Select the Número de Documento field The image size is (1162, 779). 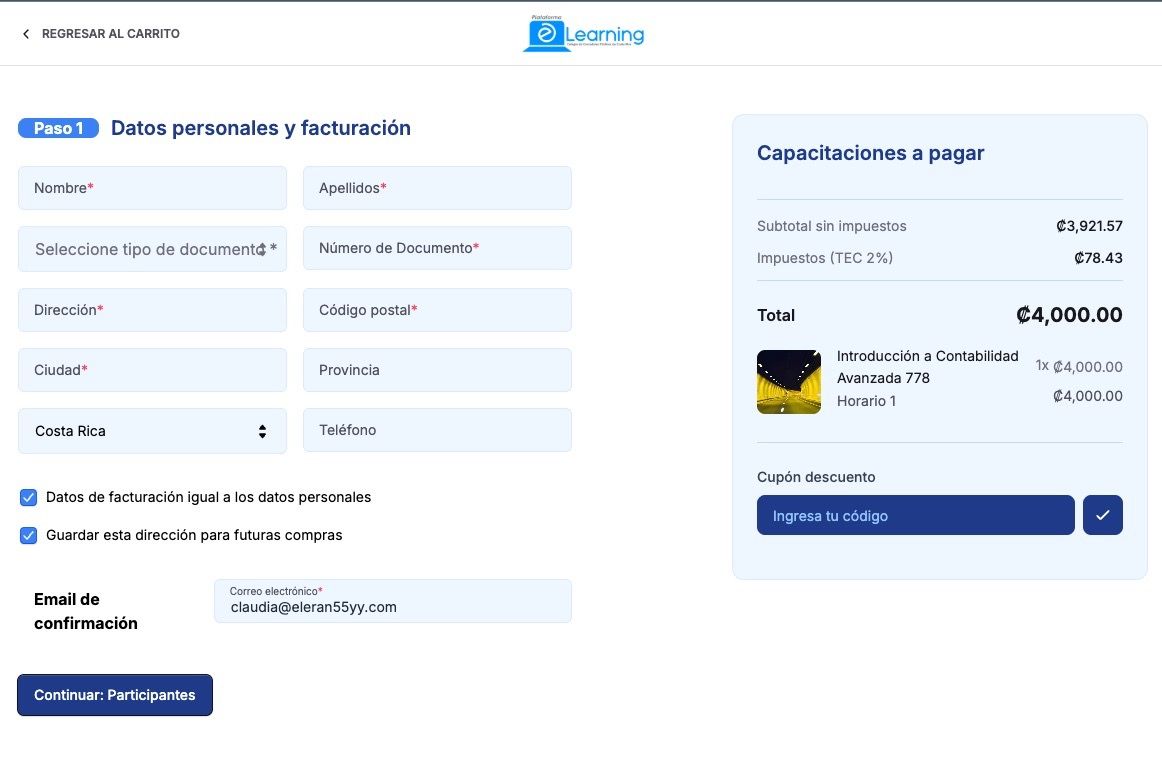(x=437, y=248)
